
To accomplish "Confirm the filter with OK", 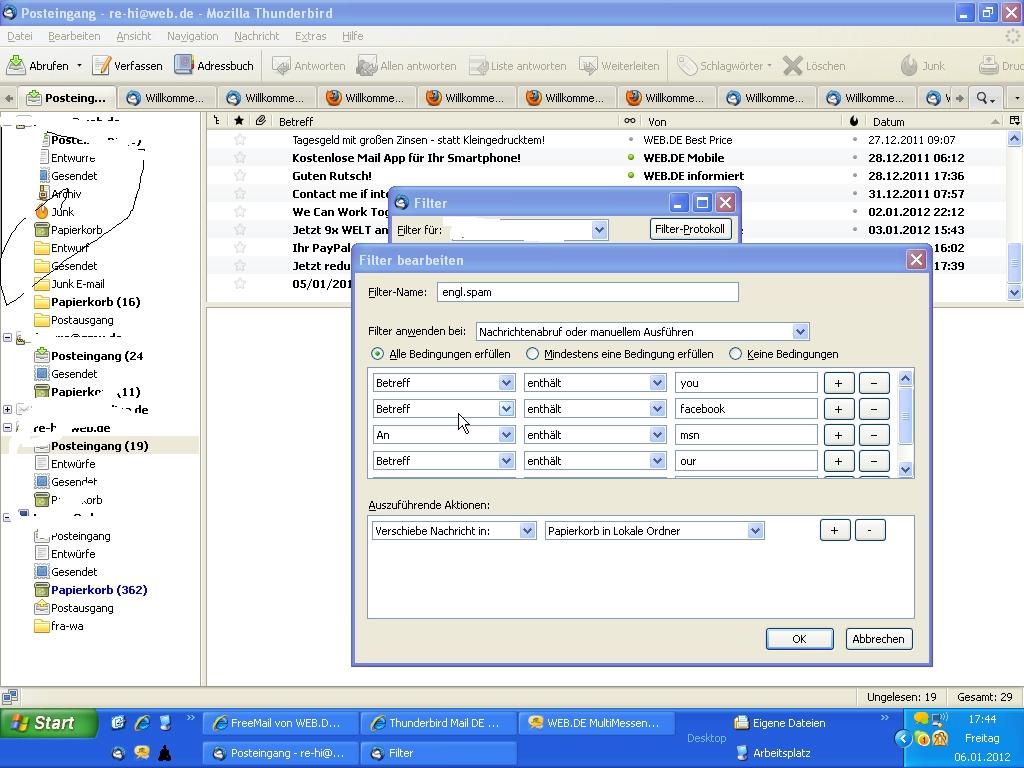I will click(799, 639).
